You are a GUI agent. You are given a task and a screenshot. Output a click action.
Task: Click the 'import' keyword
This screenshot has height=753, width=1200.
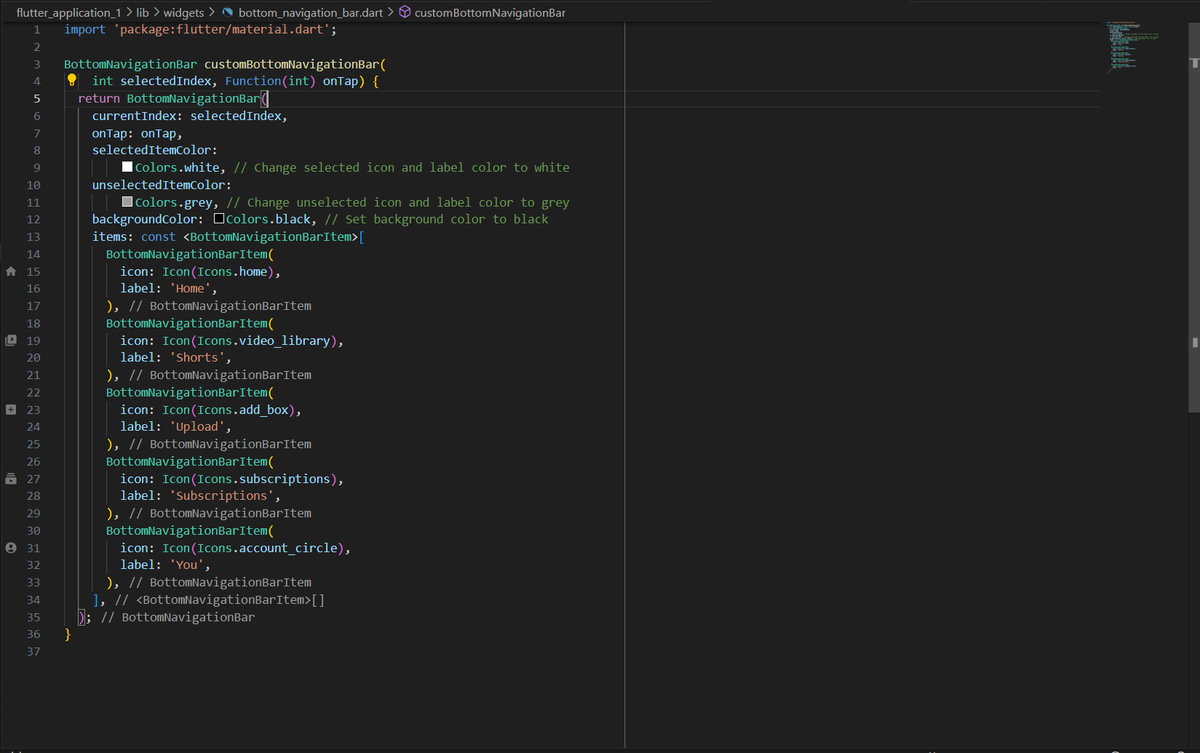coord(85,29)
